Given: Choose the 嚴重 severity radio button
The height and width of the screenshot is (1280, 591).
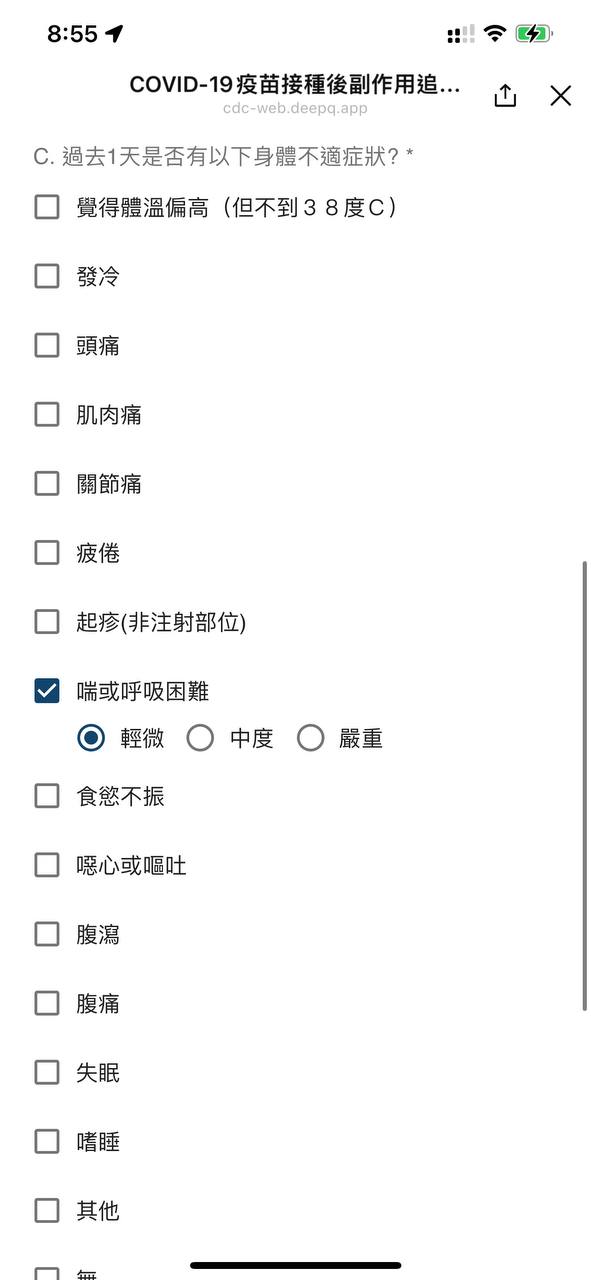Looking at the screenshot, I should click(x=310, y=738).
